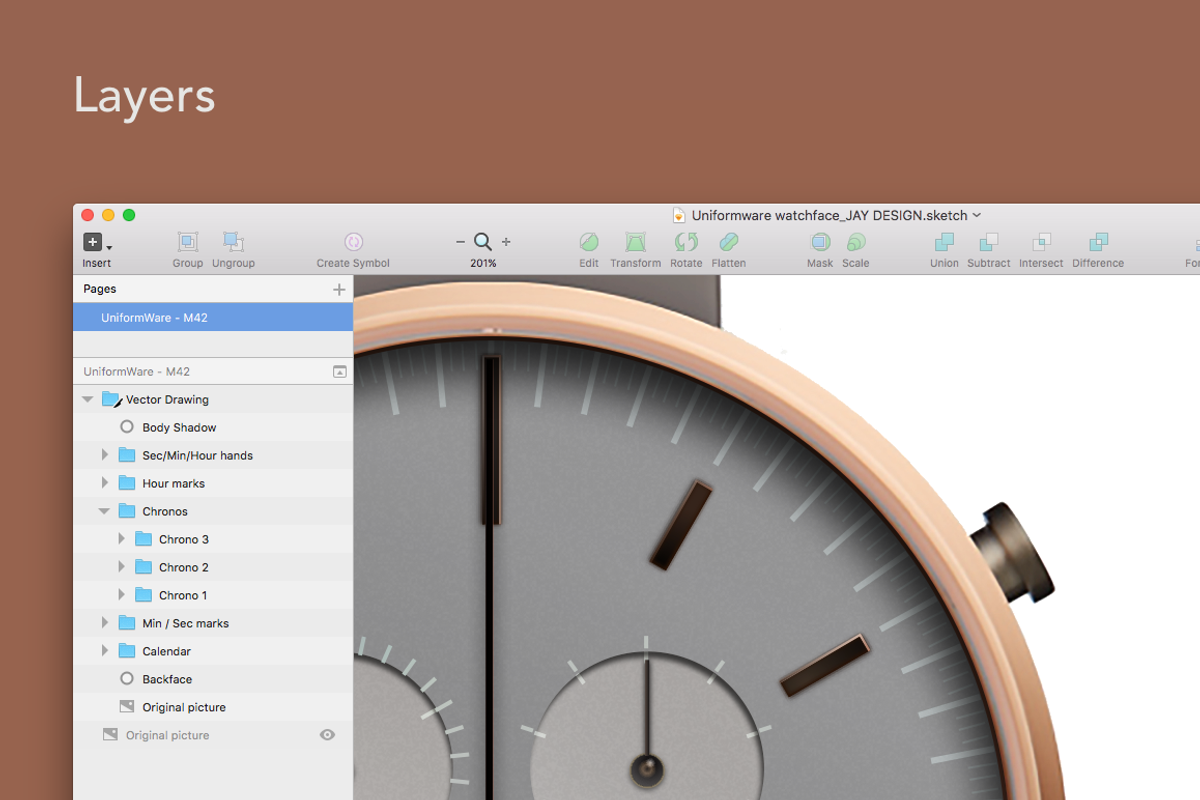The image size is (1200, 800).
Task: Click the Group toolbar icon
Action: coord(187,242)
